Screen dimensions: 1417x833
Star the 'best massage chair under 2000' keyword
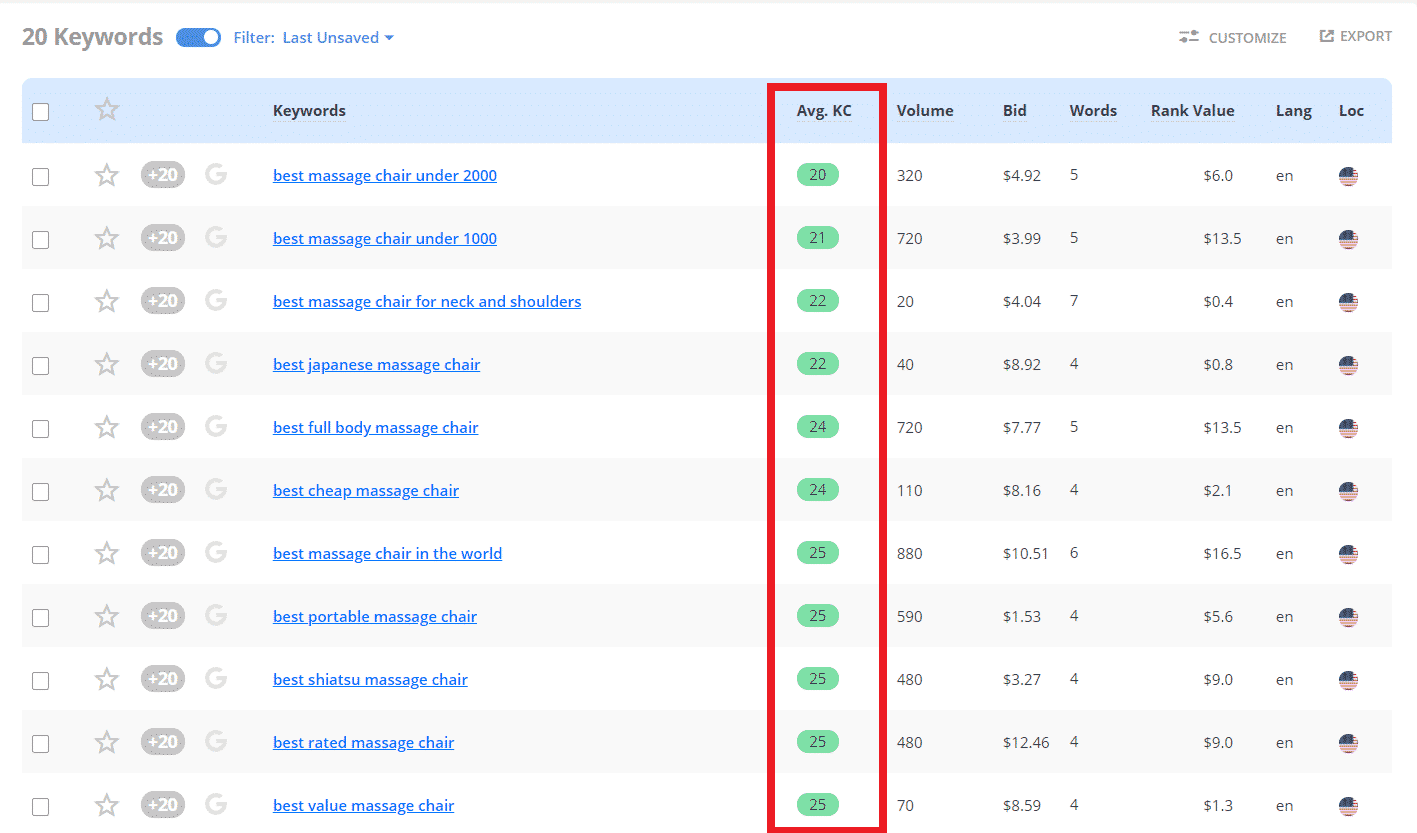pos(107,176)
